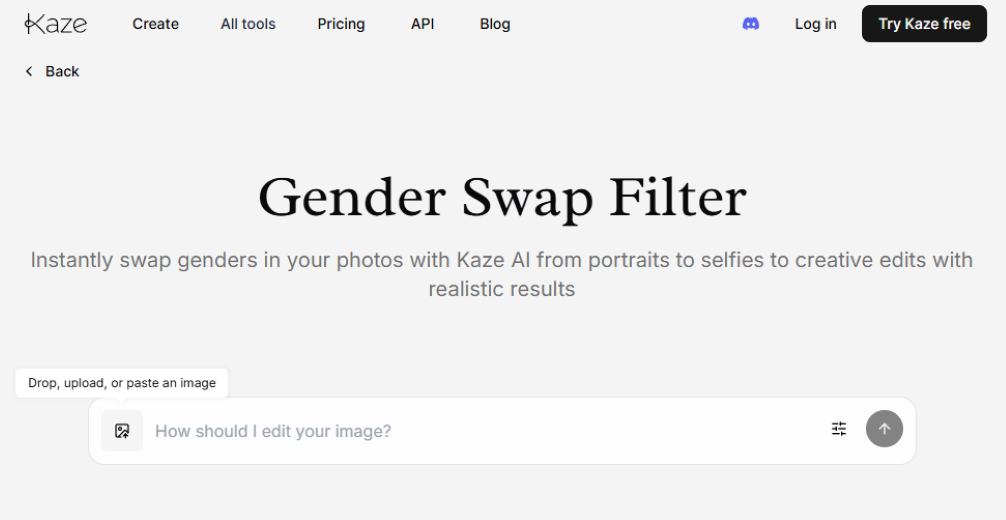Click the 'Drop, upload, or paste an image' tooltip

click(122, 383)
